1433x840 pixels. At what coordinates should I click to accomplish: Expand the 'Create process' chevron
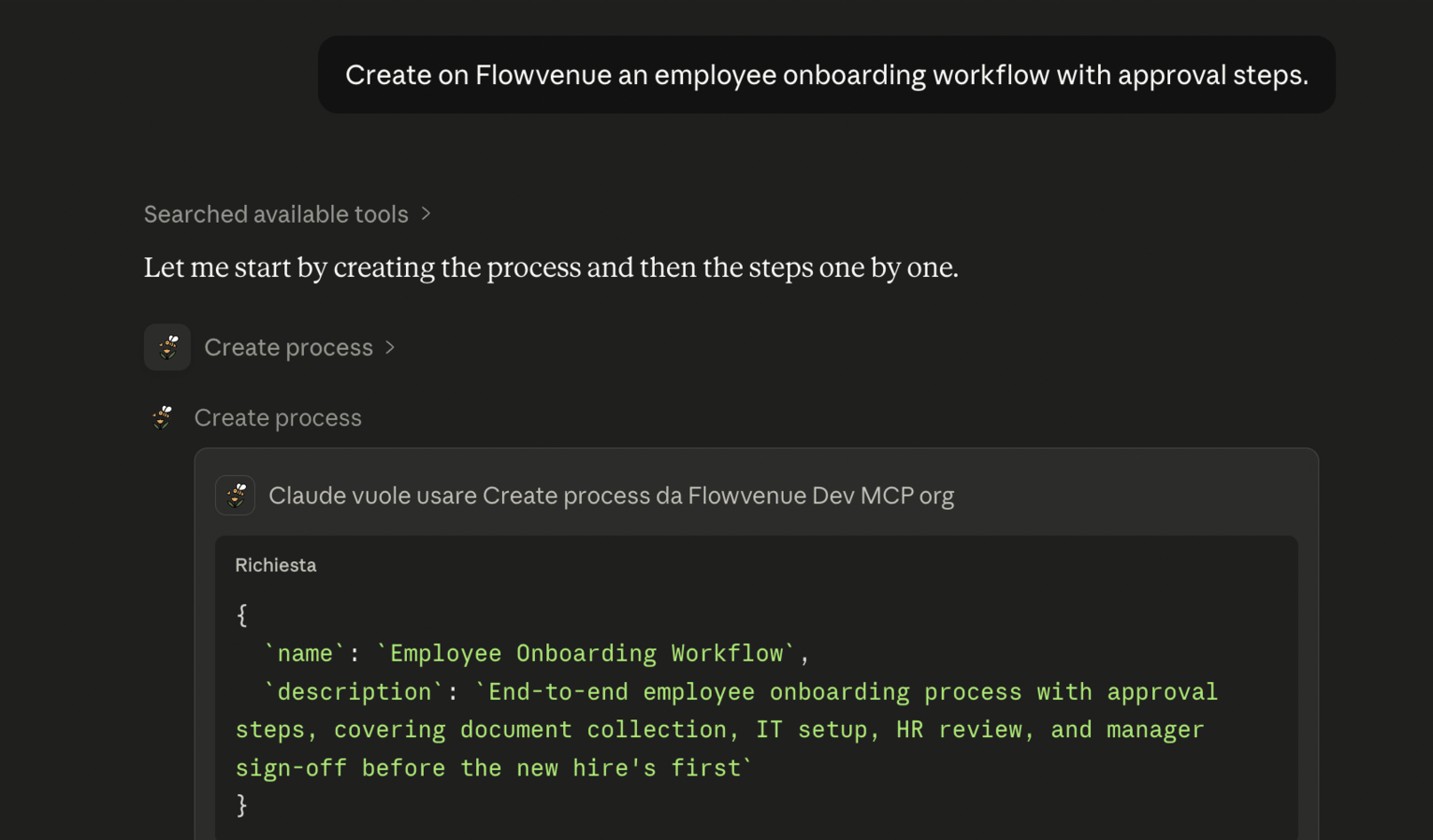pyautogui.click(x=390, y=347)
